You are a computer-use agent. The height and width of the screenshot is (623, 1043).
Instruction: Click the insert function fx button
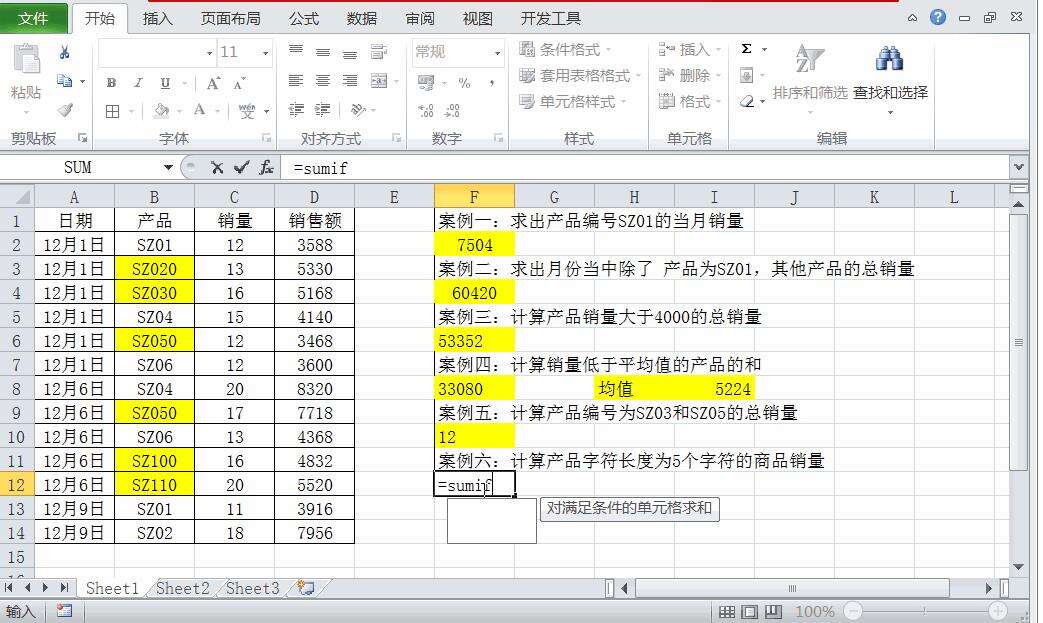266,168
